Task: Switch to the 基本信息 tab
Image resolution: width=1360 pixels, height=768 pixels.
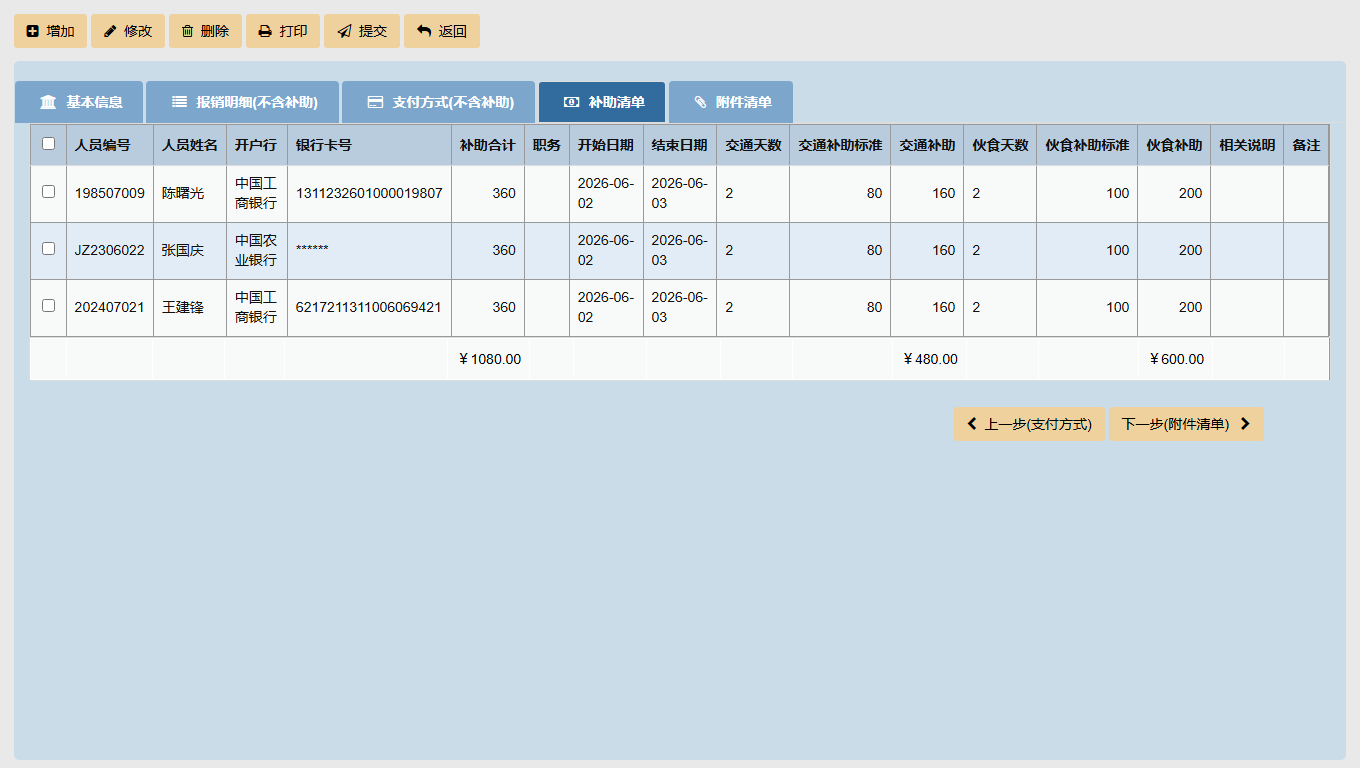Action: 79,102
